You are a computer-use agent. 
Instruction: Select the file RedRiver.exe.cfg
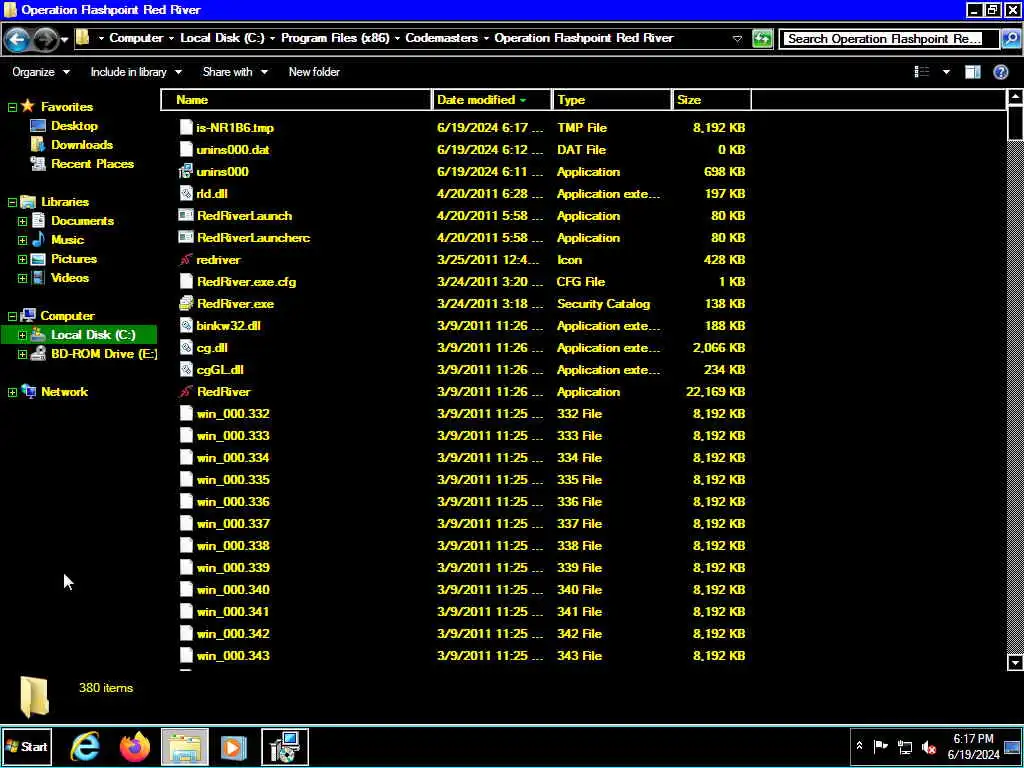(246, 282)
